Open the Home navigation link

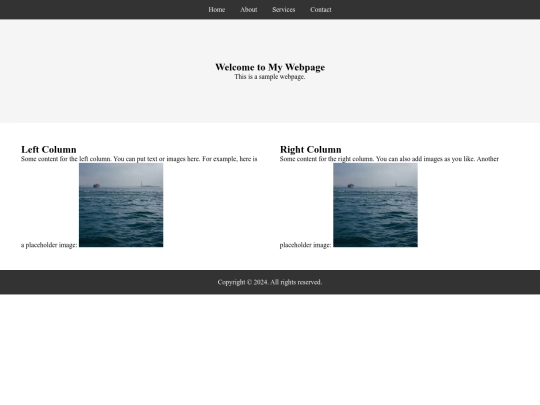(217, 10)
